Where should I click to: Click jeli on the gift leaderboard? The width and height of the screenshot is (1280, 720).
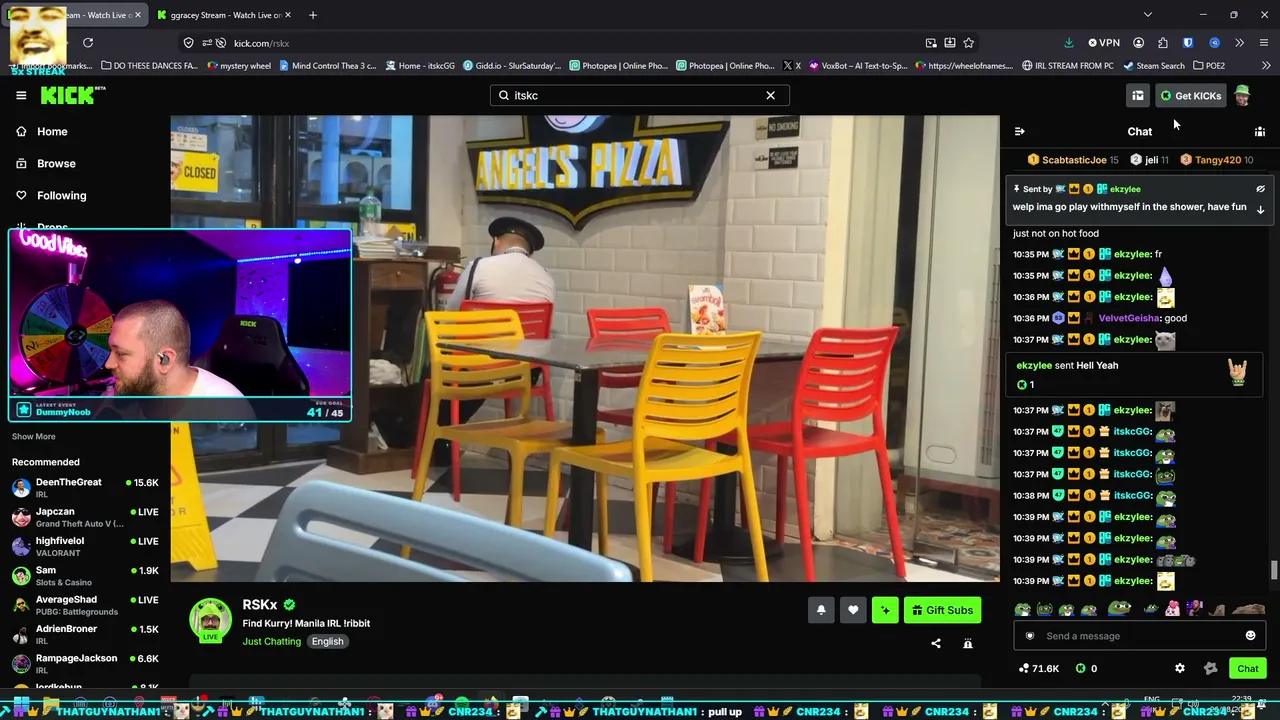point(1149,160)
